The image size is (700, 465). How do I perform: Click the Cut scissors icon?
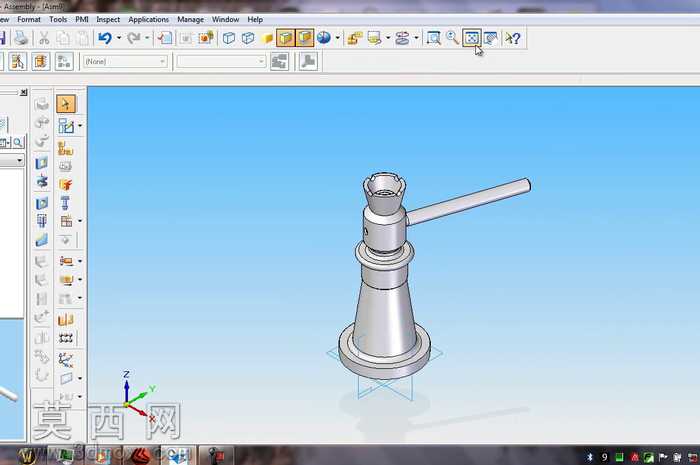coord(44,38)
